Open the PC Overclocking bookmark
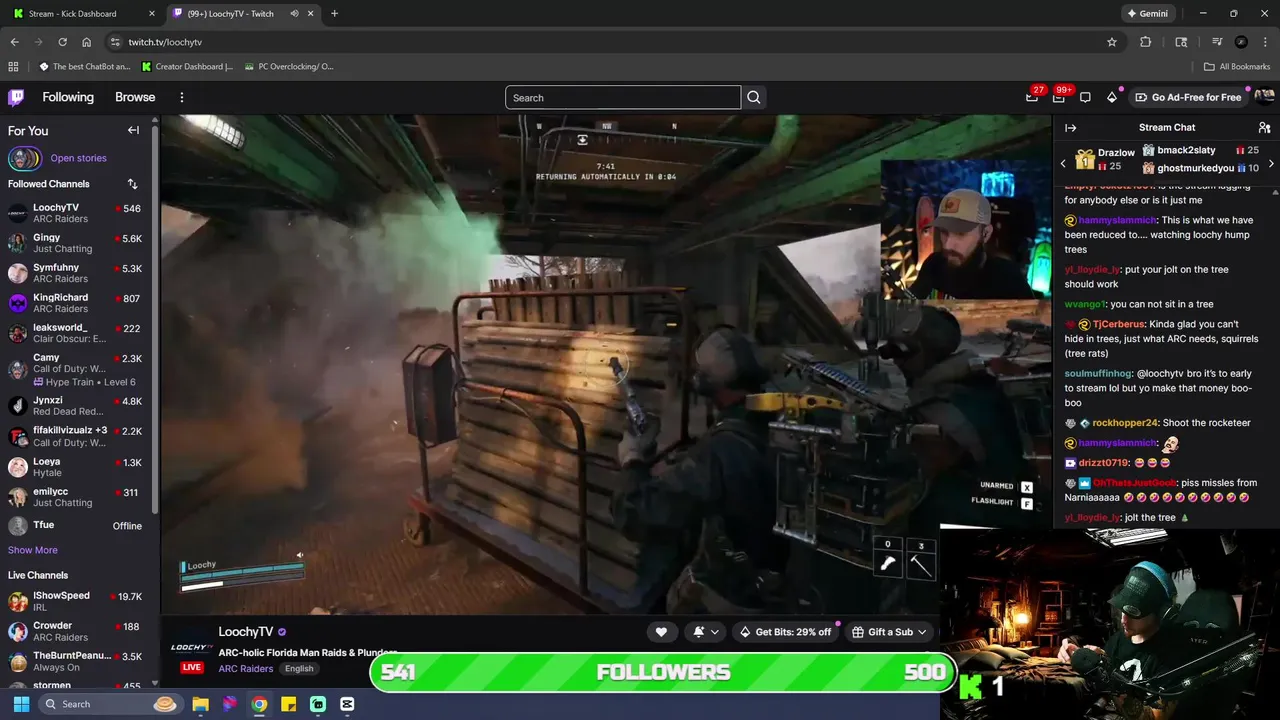The image size is (1280, 720). click(x=288, y=67)
